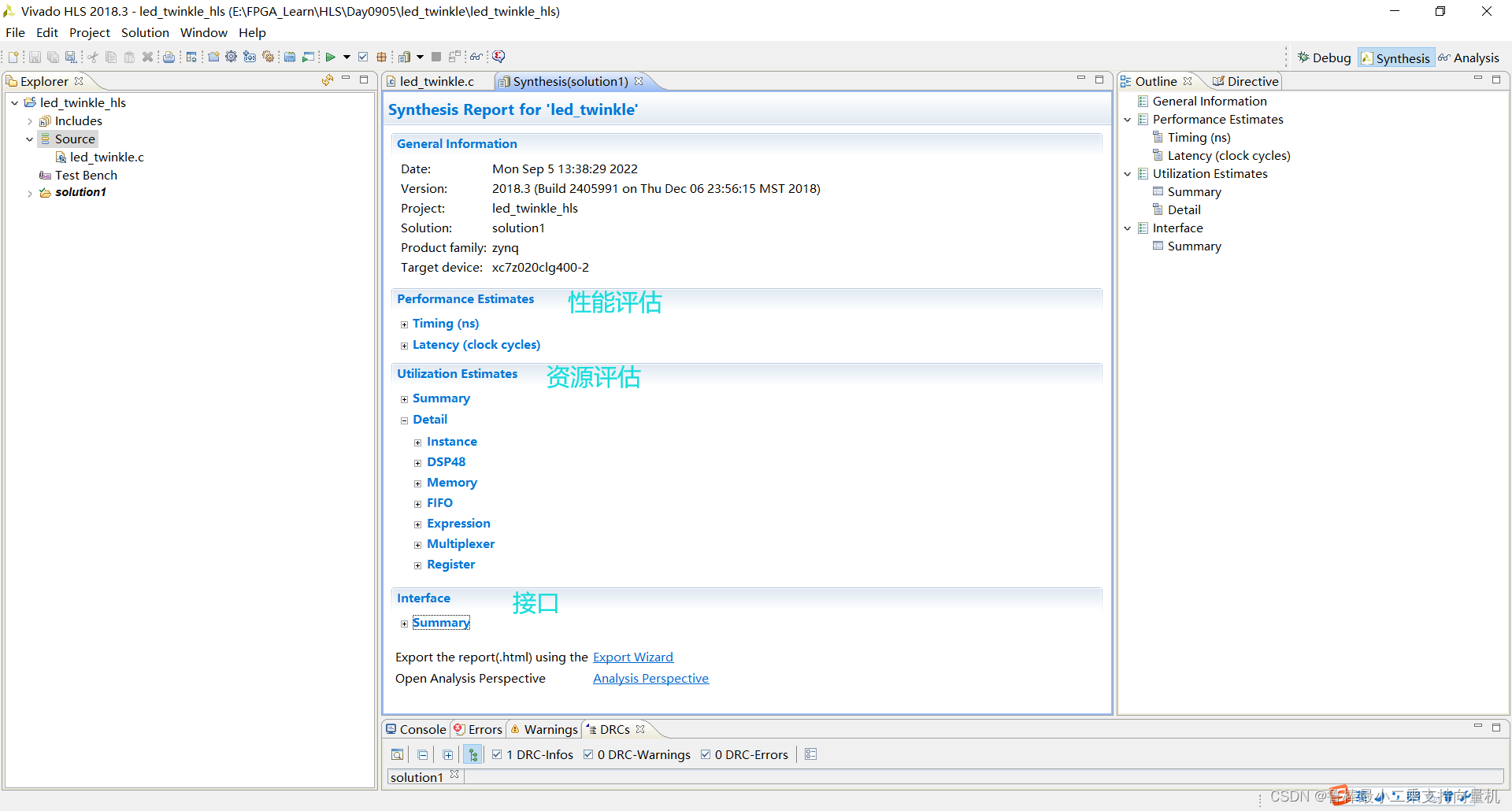The height and width of the screenshot is (811, 1512).
Task: Click the New Solution toolbar icon
Action: click(250, 57)
